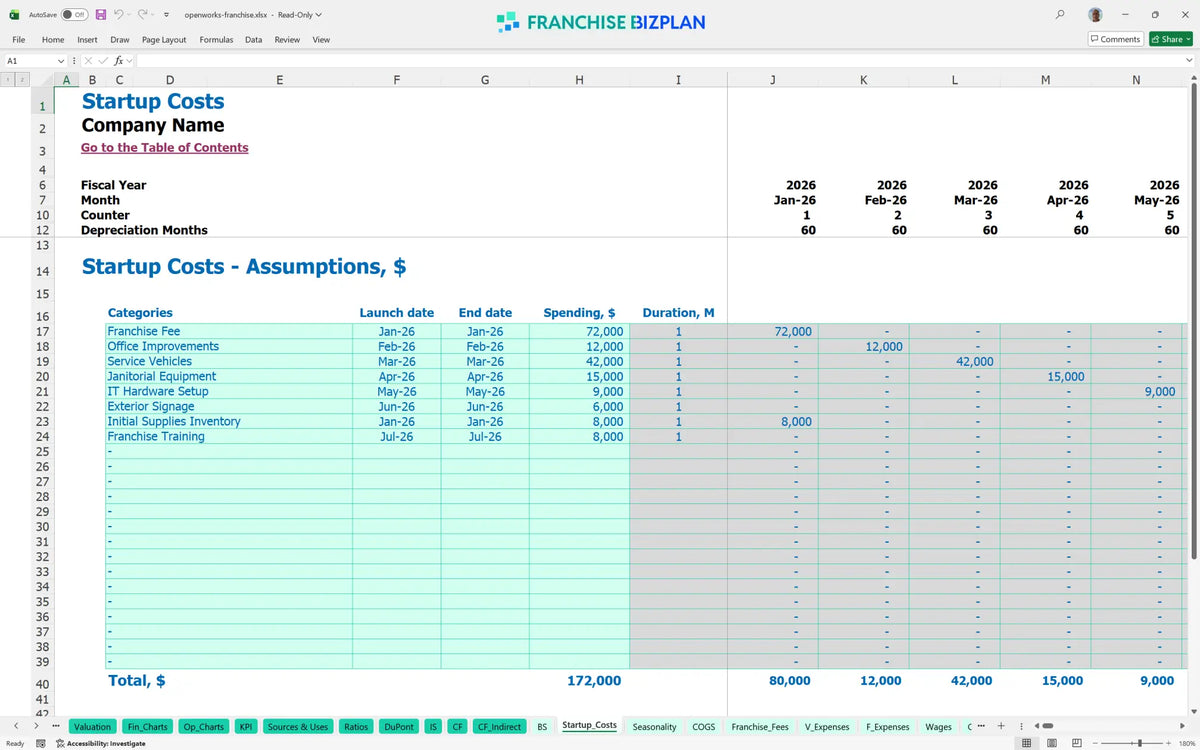This screenshot has width=1200, height=750.
Task: Click Janitorial Equipment launch date Apr-26
Action: 396,376
